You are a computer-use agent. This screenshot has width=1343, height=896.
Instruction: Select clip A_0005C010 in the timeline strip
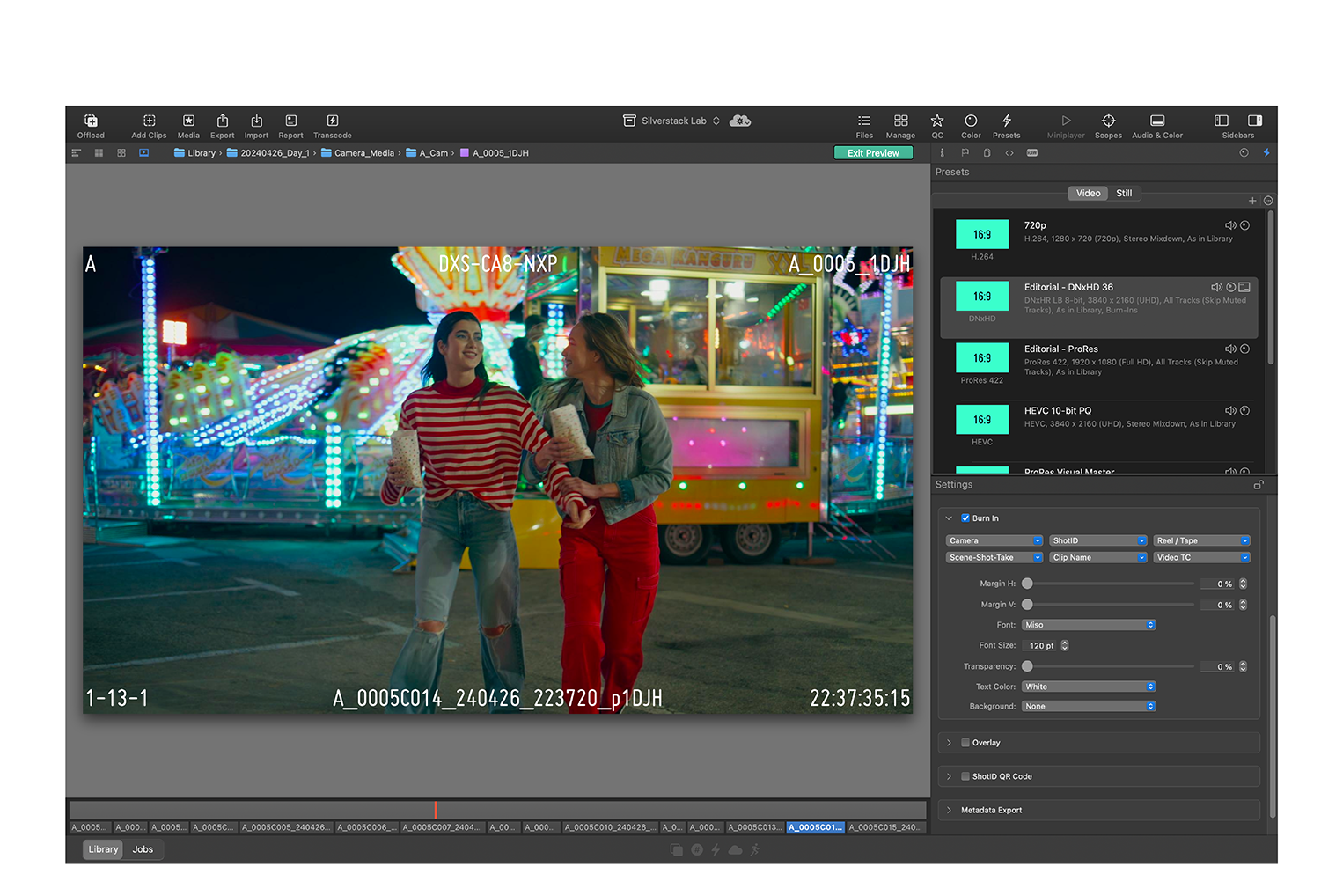point(610,827)
